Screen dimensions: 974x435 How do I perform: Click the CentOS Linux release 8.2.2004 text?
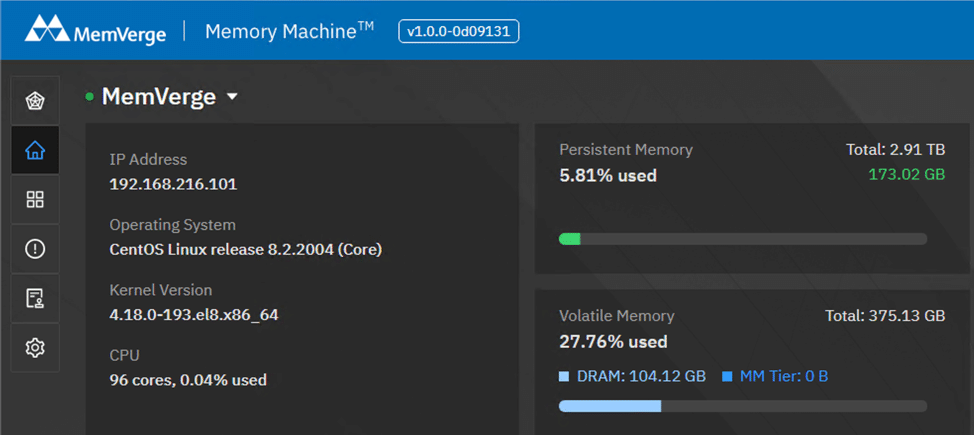pos(245,250)
